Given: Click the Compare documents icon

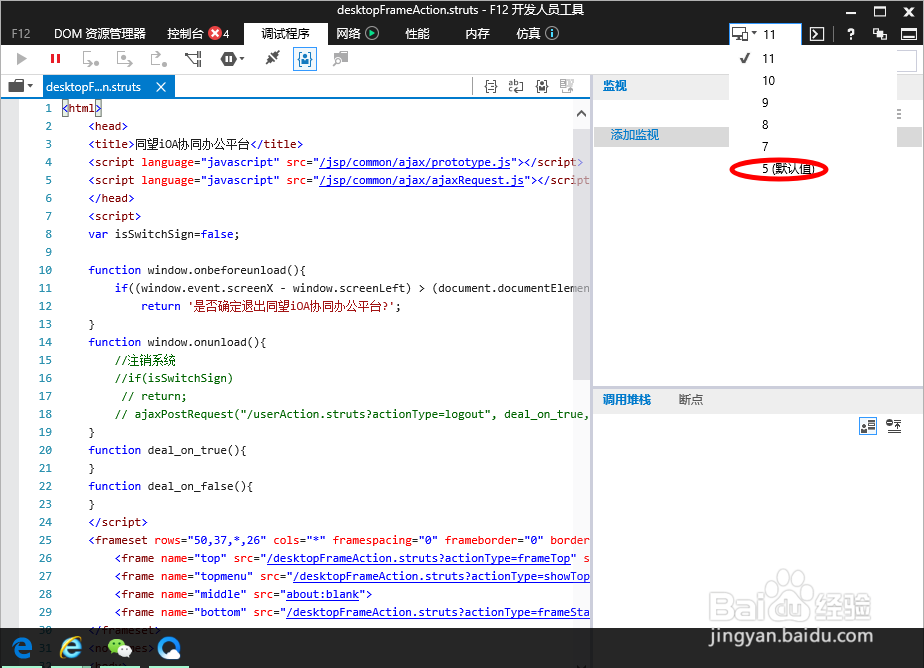Looking at the screenshot, I should 567,87.
